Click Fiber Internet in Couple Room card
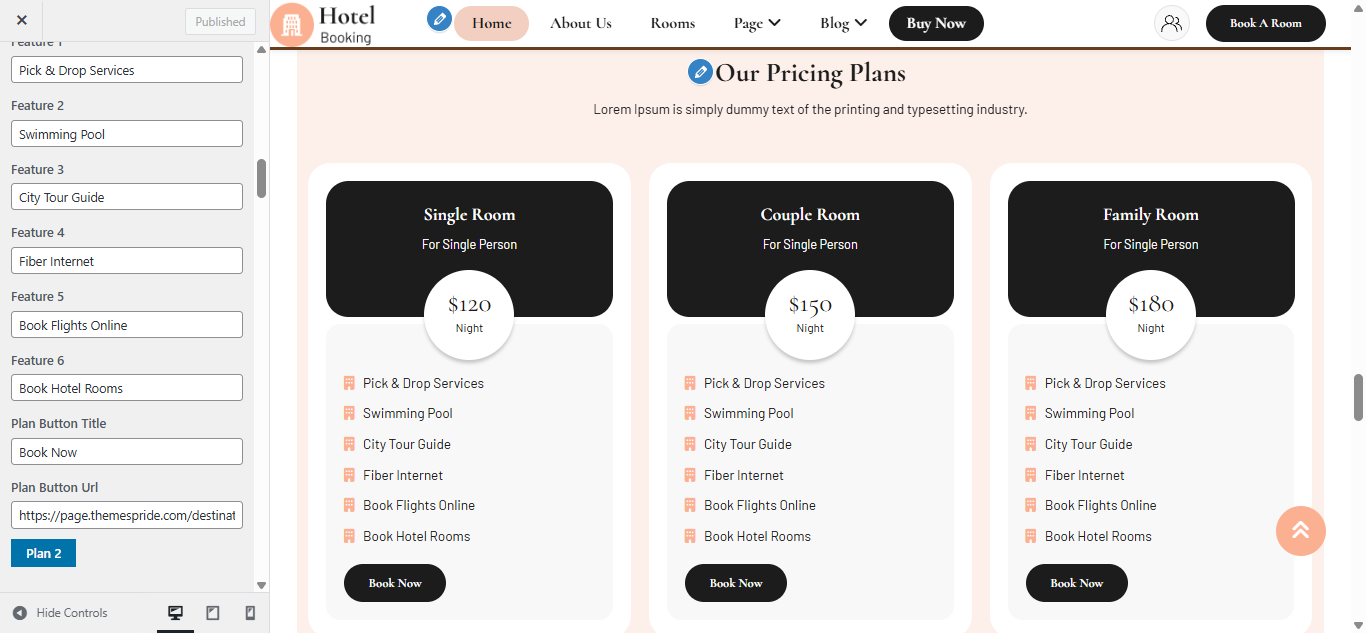Screen dimensions: 1366x633 [x=744, y=475]
